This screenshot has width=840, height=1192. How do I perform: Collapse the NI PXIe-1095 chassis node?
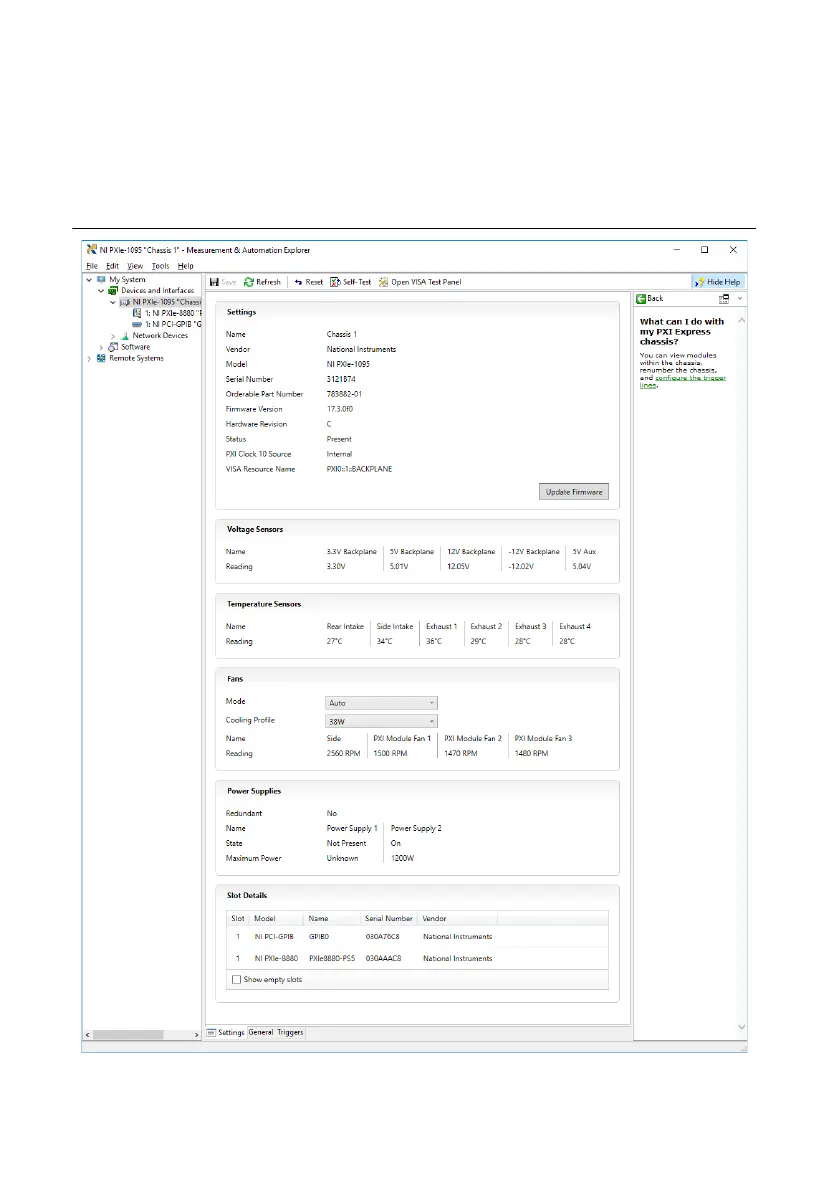(113, 302)
